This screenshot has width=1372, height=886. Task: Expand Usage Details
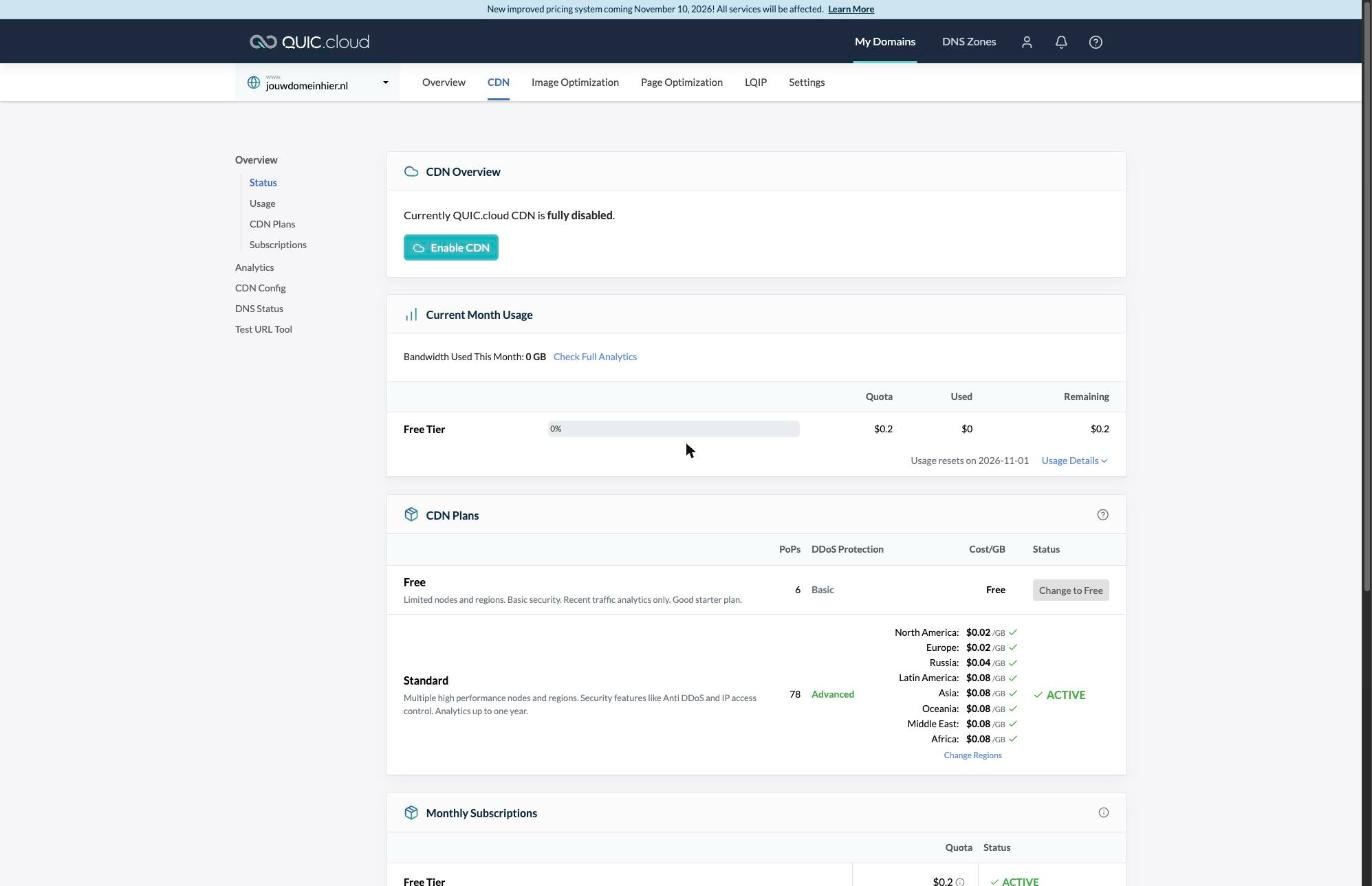(x=1074, y=461)
